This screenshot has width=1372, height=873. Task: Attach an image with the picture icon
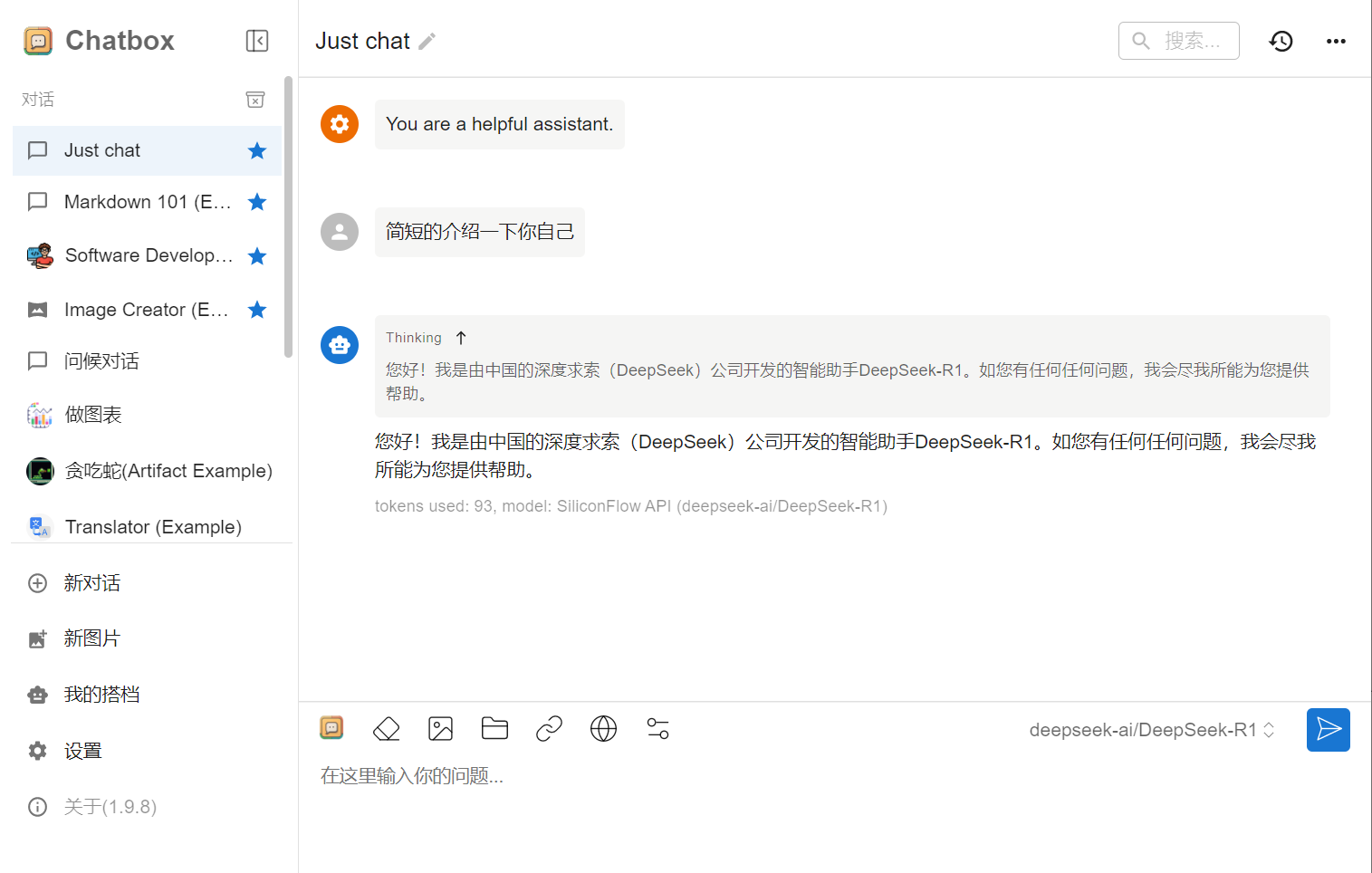(x=441, y=729)
